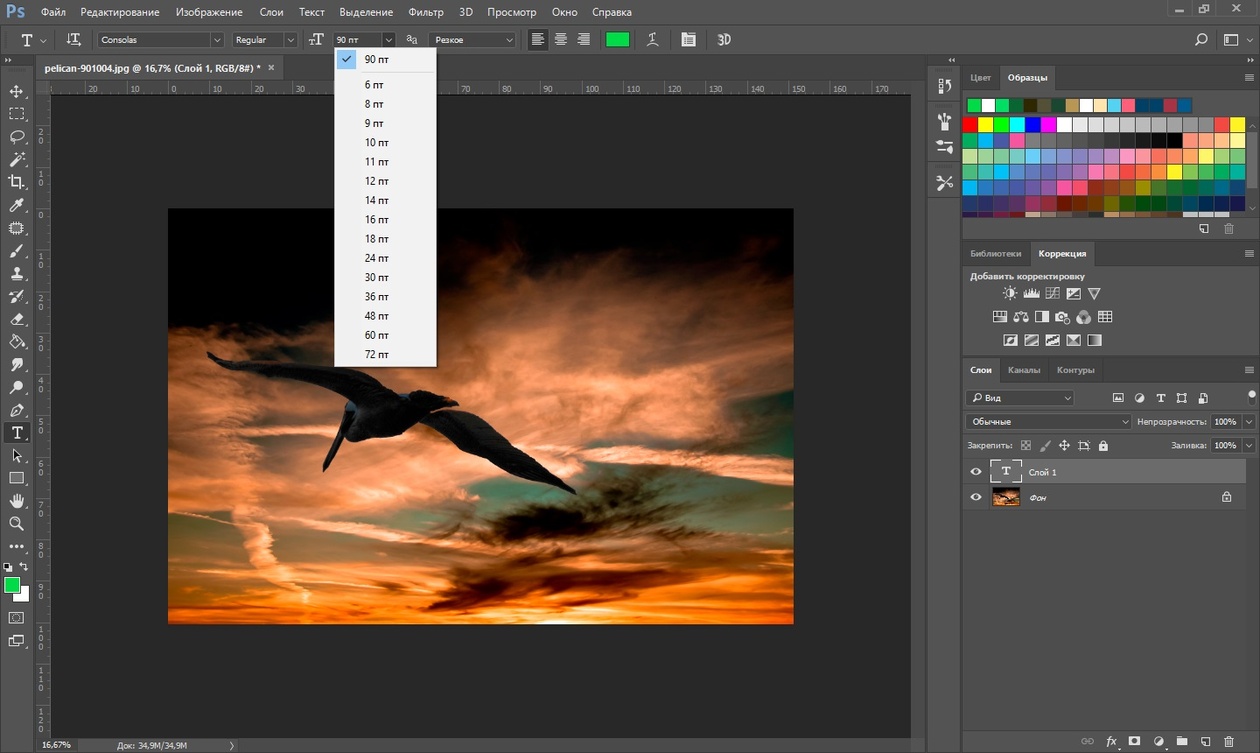Click the green text color swatch
The width and height of the screenshot is (1260, 753).
pos(617,40)
